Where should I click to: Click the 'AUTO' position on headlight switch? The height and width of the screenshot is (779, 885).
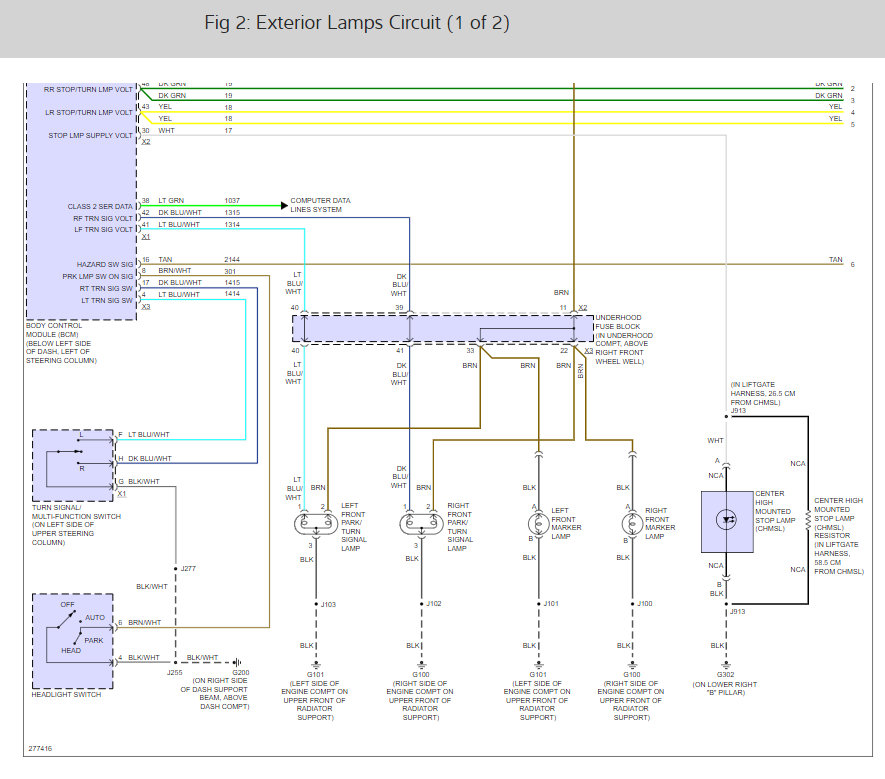pyautogui.click(x=95, y=618)
